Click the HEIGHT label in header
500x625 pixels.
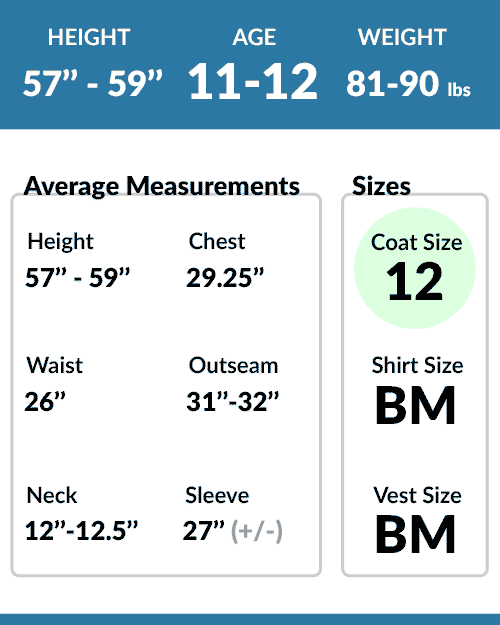click(89, 37)
